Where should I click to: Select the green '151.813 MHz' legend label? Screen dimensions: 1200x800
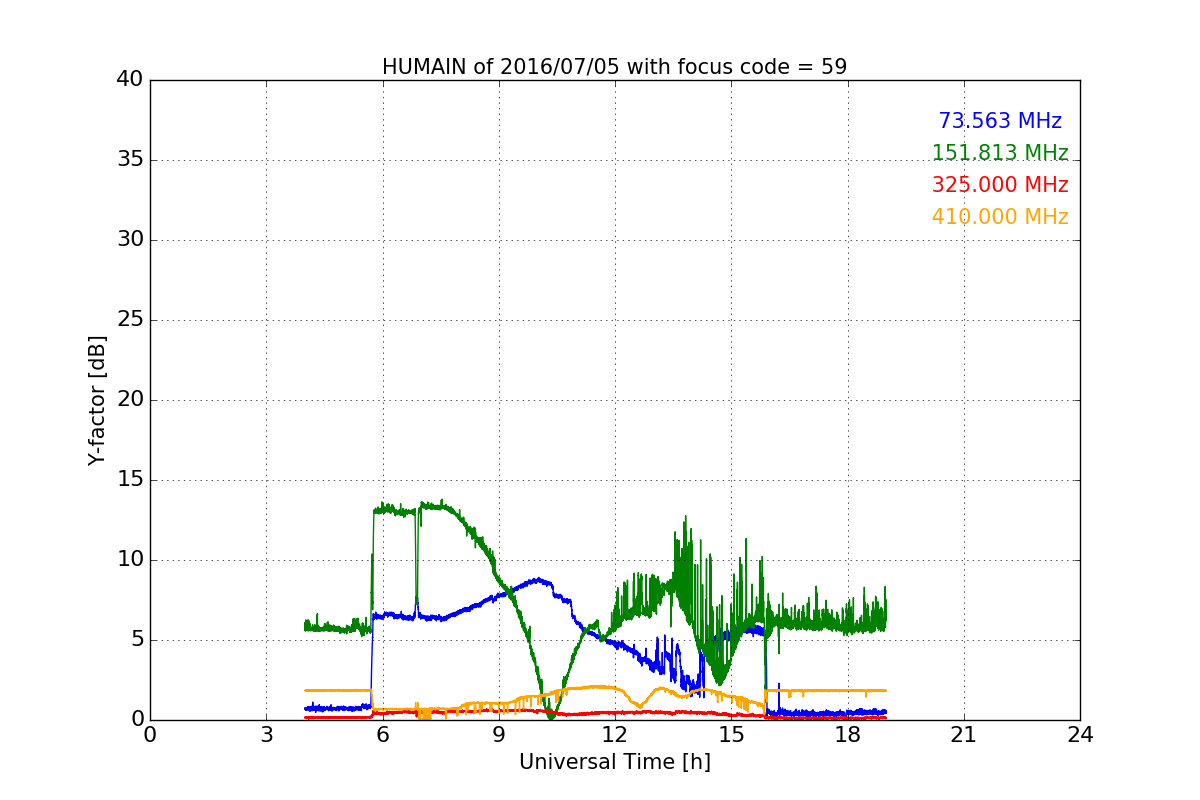pyautogui.click(x=1000, y=153)
